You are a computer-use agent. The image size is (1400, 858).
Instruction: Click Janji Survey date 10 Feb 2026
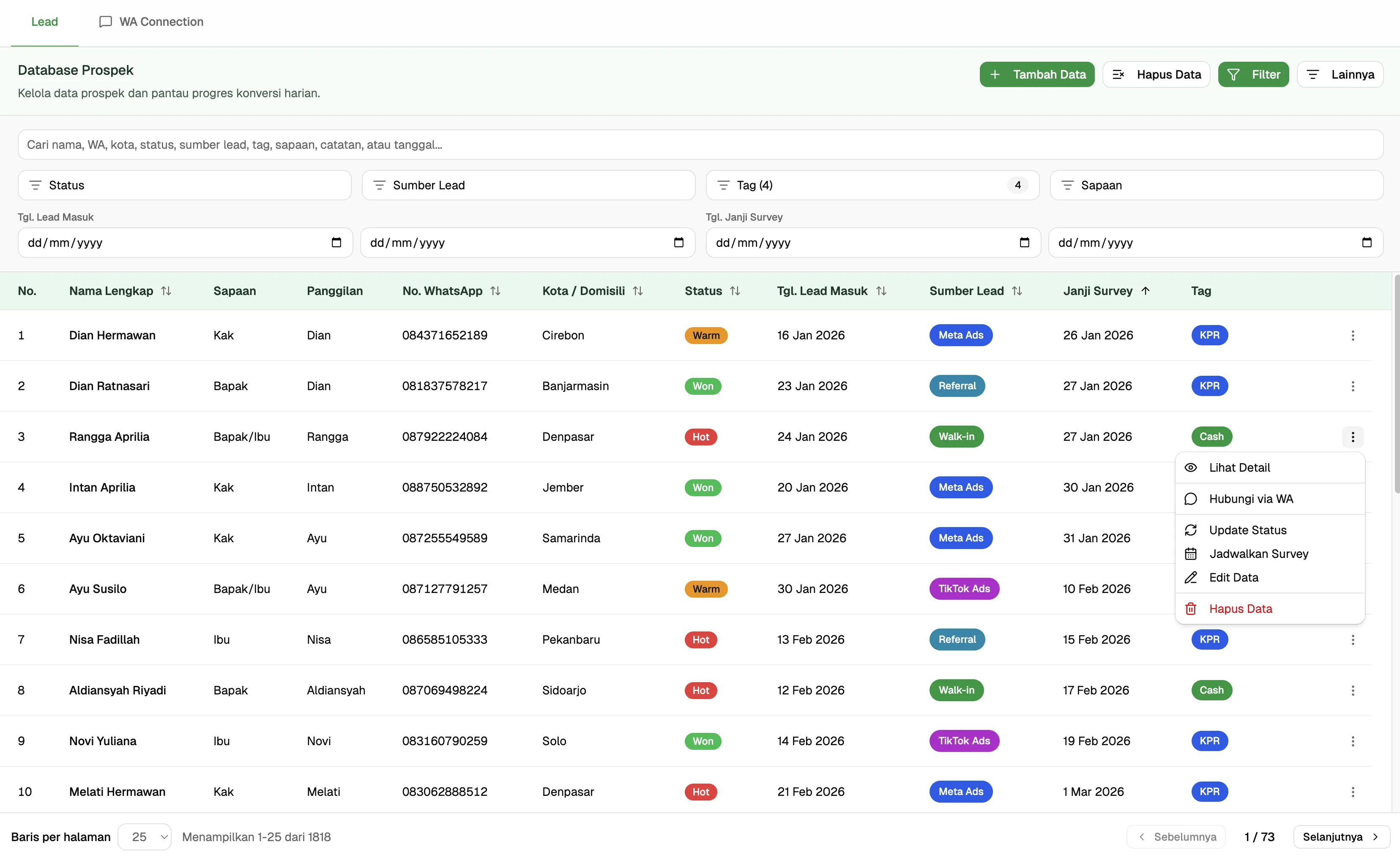tap(1096, 589)
